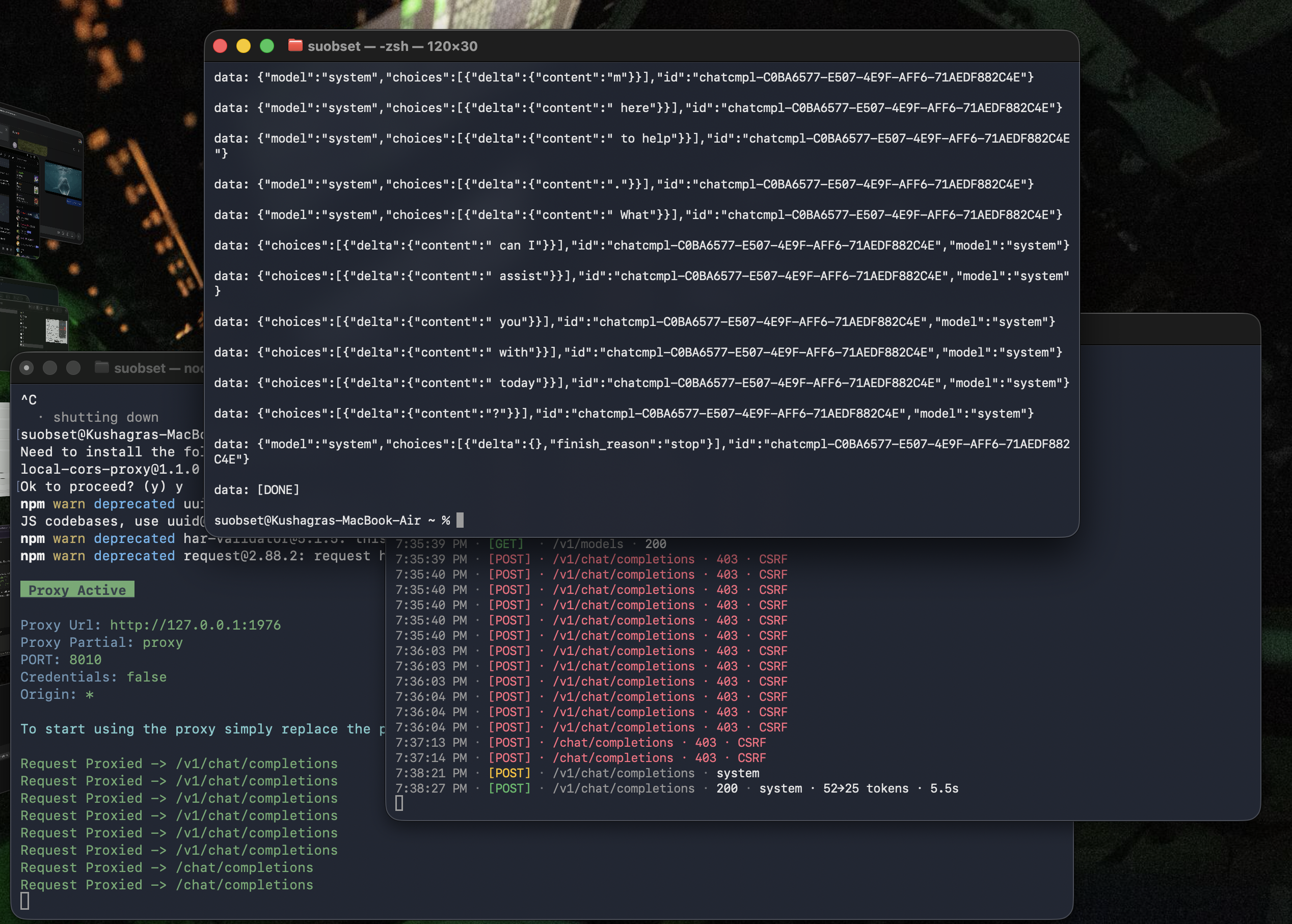The height and width of the screenshot is (924, 1292).
Task: Click the 'PORT: 8010' line
Action: coord(61,660)
